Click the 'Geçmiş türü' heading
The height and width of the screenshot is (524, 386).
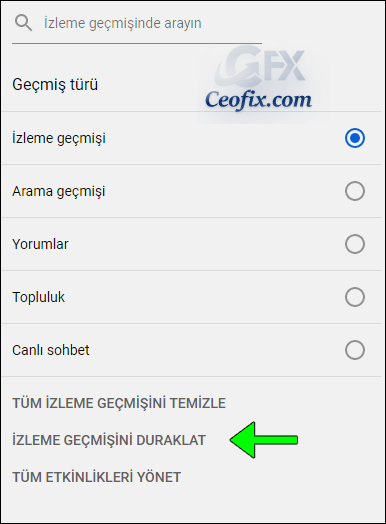pos(55,85)
